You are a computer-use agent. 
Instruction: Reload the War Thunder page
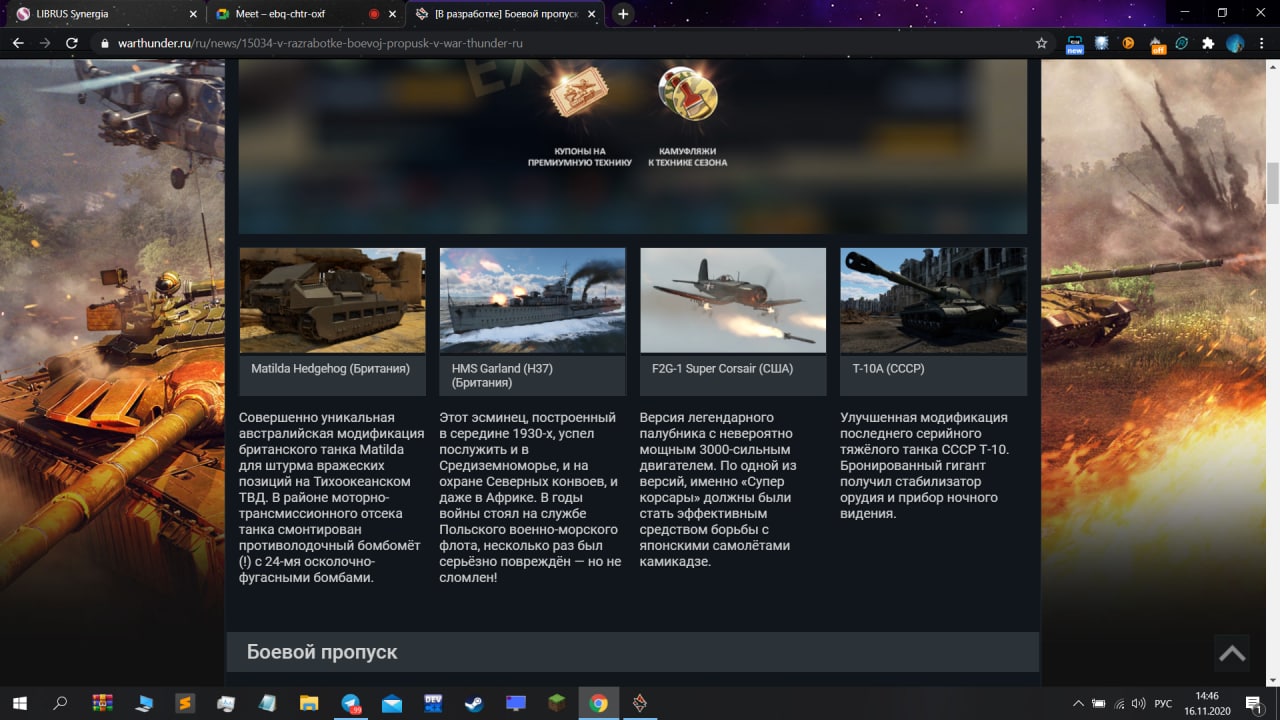tap(72, 43)
